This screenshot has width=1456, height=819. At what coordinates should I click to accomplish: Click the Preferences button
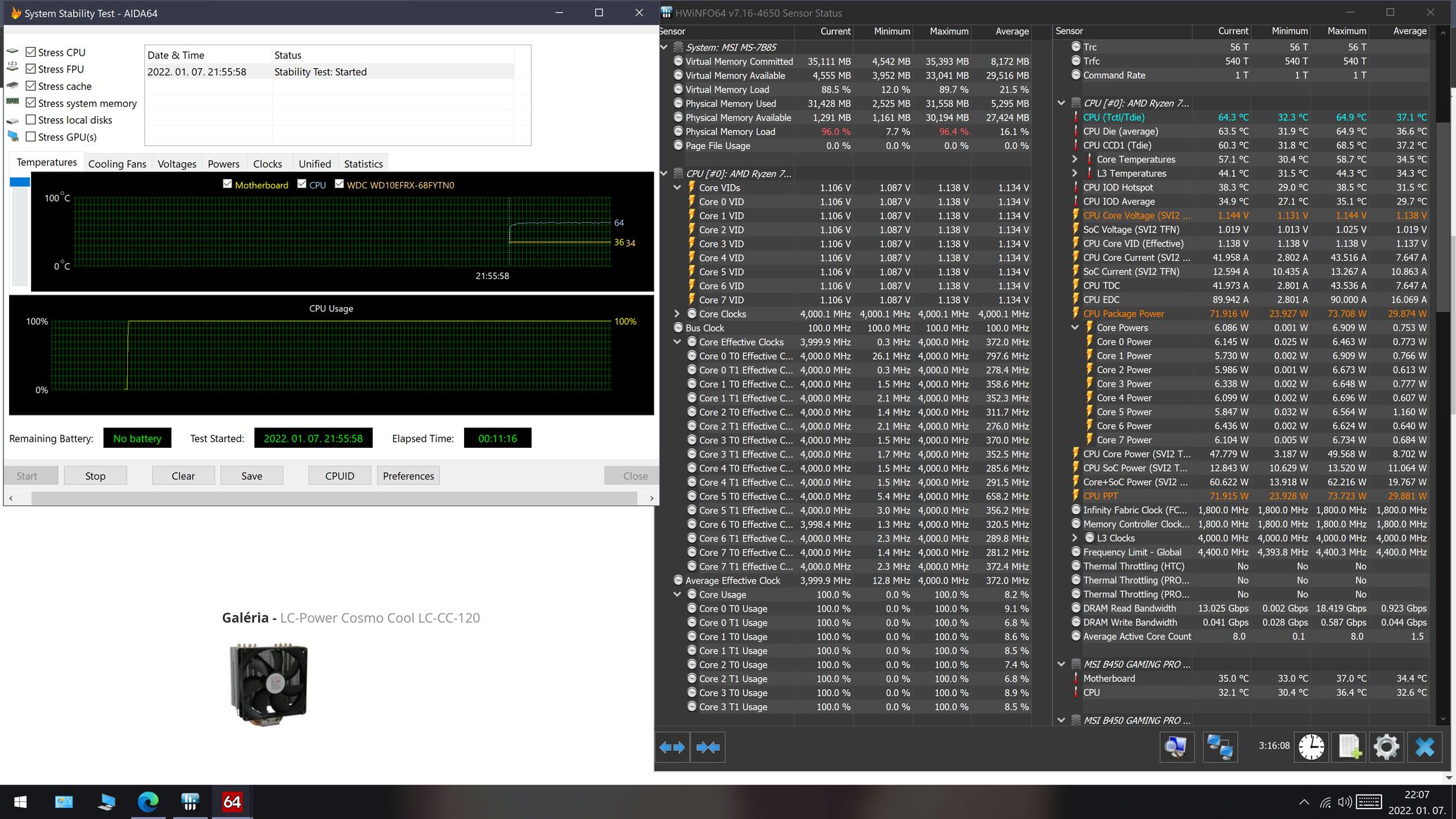click(x=408, y=476)
